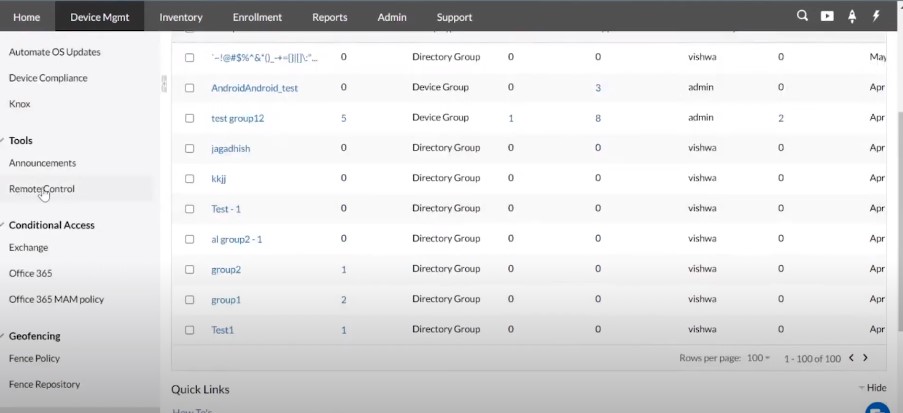
Task: Open Device Compliance in sidebar
Action: tap(48, 78)
